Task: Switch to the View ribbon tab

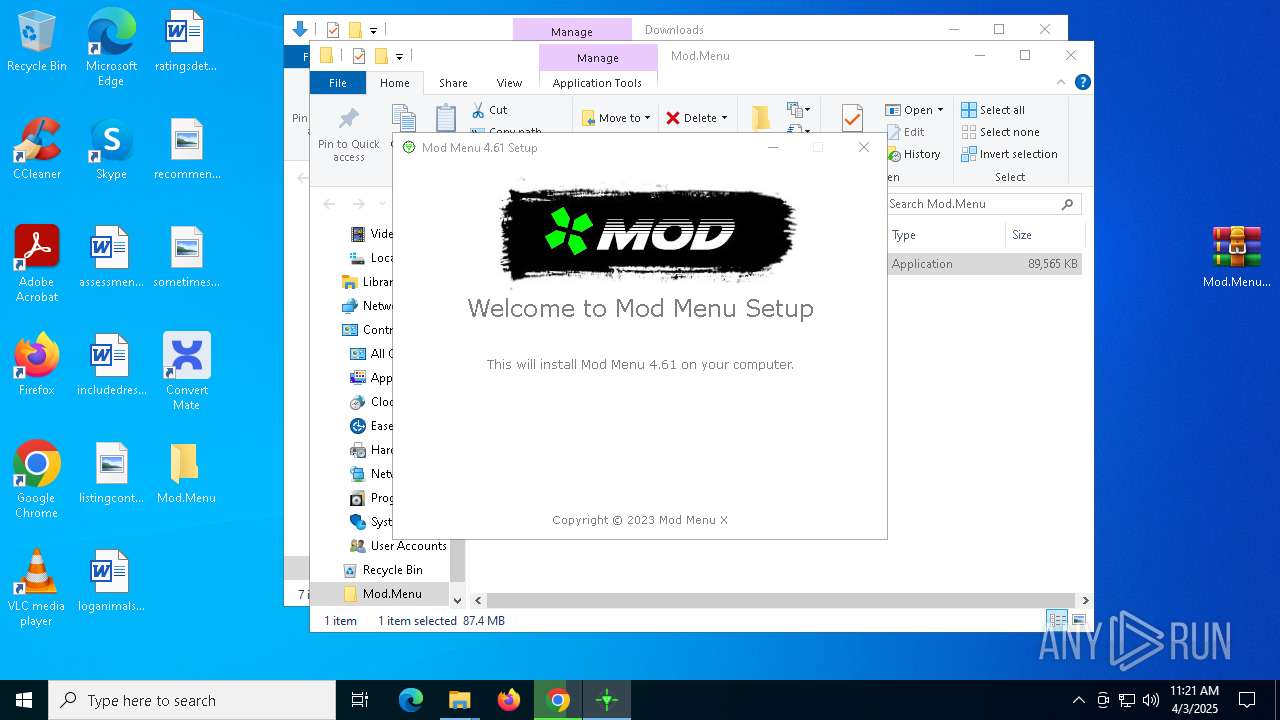Action: click(509, 83)
